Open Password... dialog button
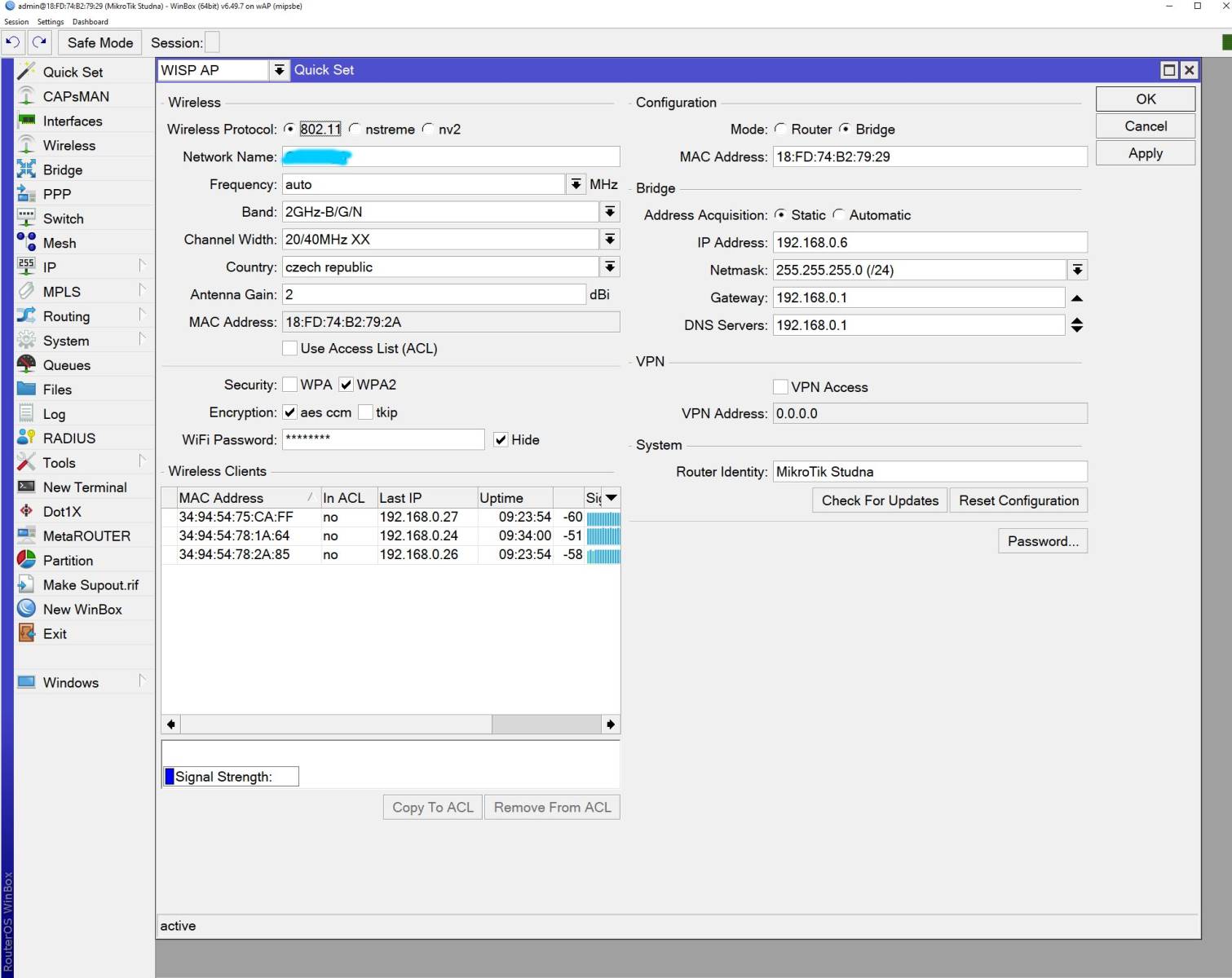 point(1043,541)
